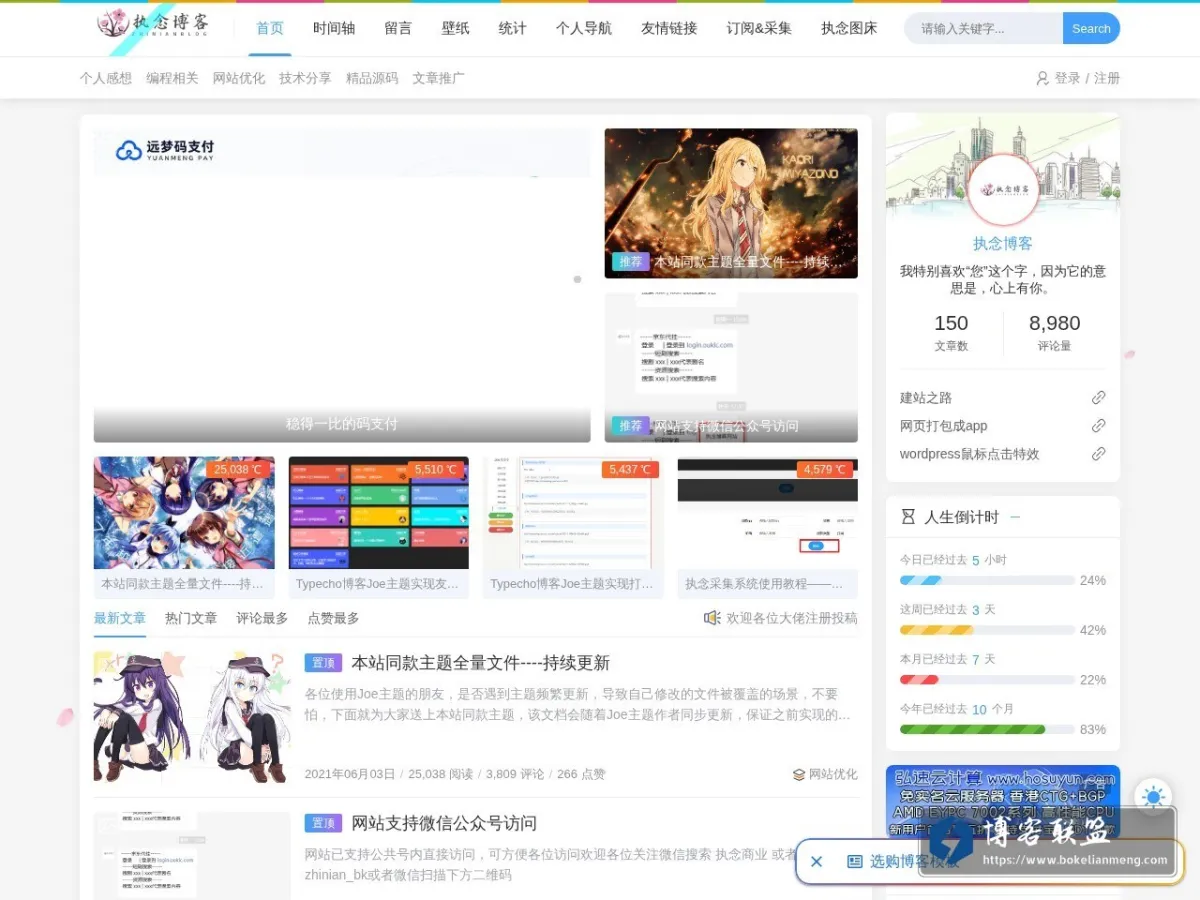Click the 登录 link
The image size is (1200, 900).
tap(1067, 78)
